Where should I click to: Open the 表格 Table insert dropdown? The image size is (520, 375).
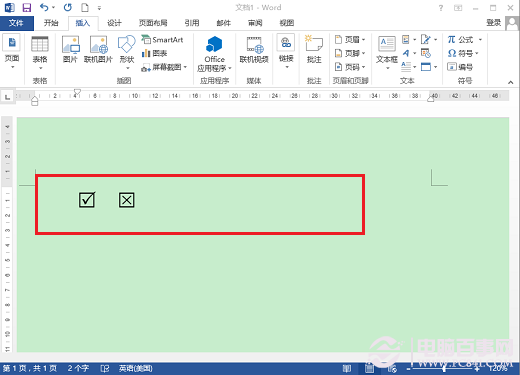tap(40, 52)
